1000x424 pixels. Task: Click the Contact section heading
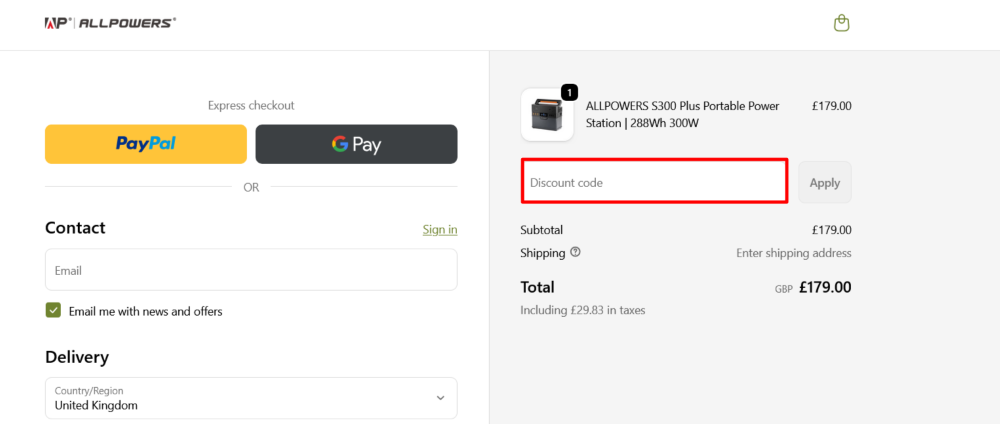[x=75, y=228]
